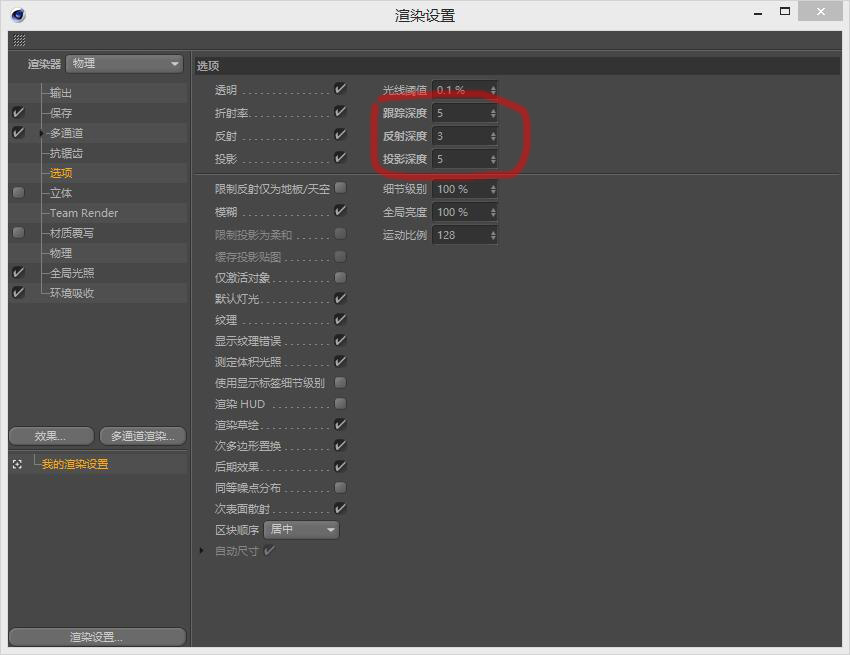Viewport: 850px width, 655px height.
Task: Click the 跟踪深度 stepper arrows
Action: 493,113
